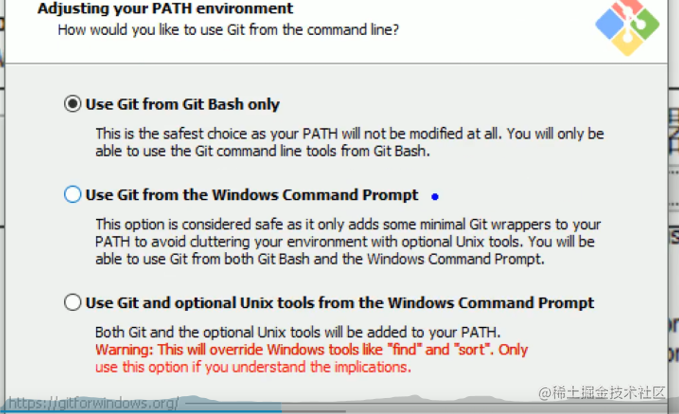This screenshot has height=414, width=679.
Task: Click the red 'use this option if you understand' line
Action: point(252,367)
